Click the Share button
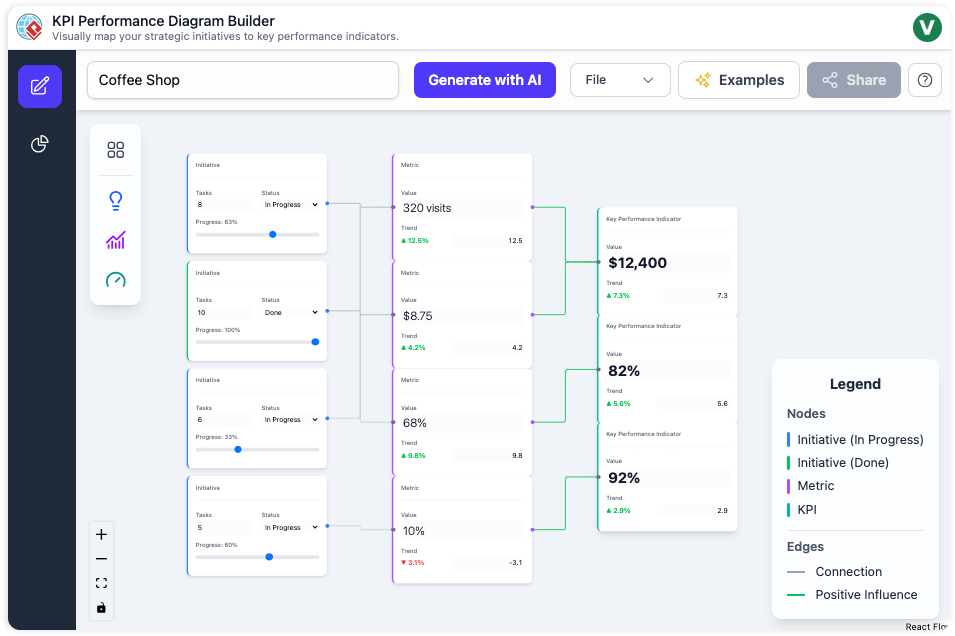The width and height of the screenshot is (955, 636). (853, 80)
